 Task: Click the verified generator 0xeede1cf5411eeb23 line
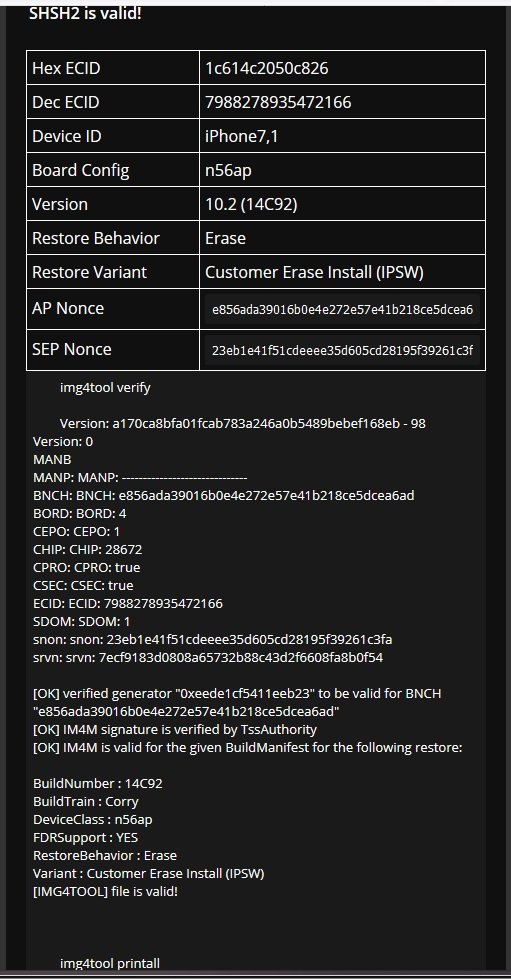tap(238, 702)
